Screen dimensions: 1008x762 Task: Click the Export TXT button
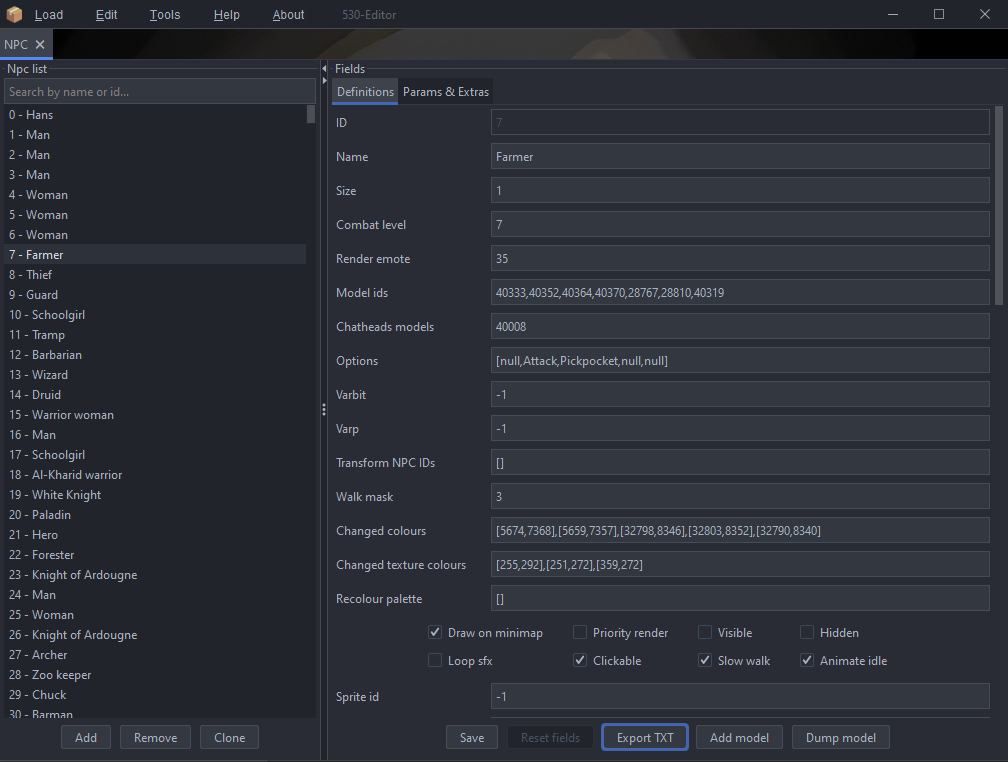[x=645, y=738]
